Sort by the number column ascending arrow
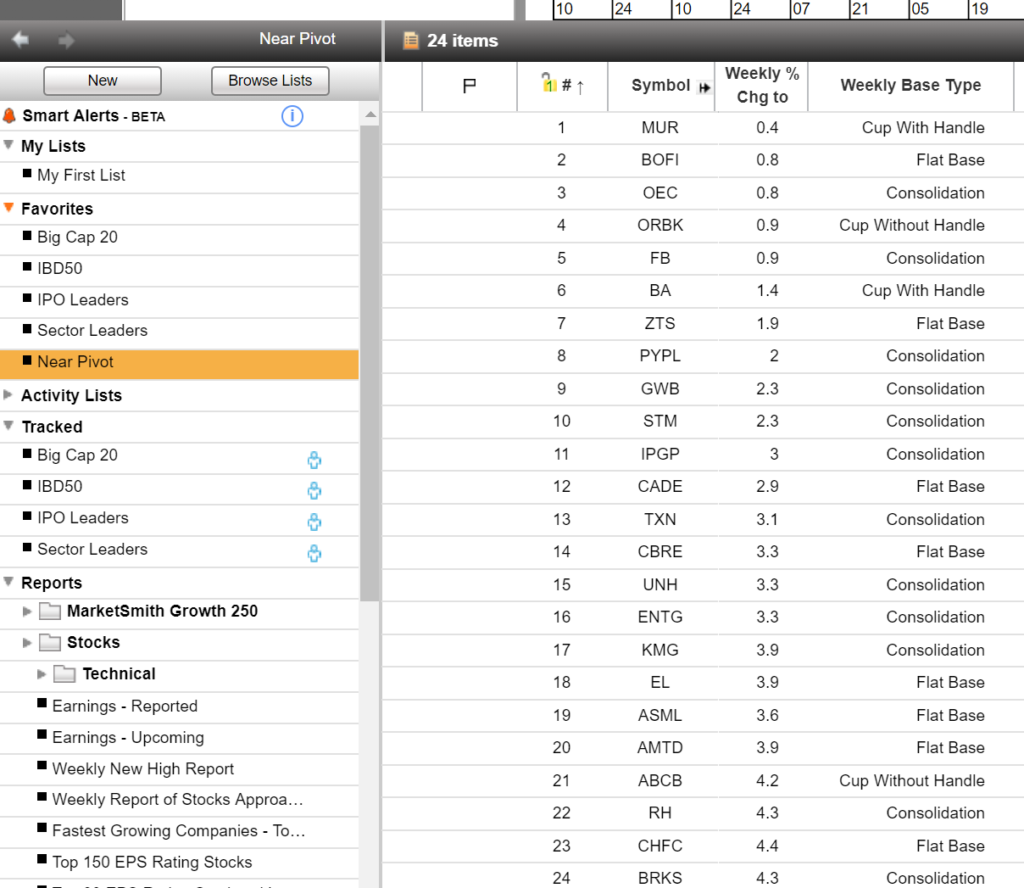 (x=580, y=87)
